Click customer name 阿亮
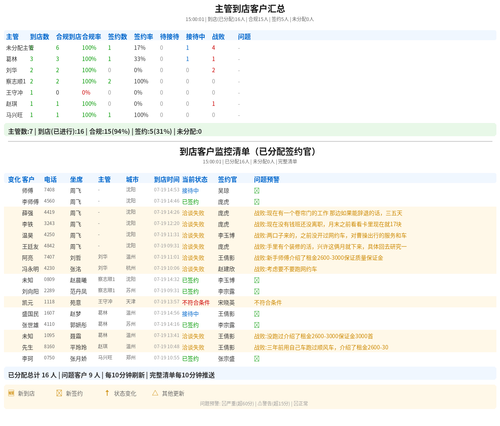This screenshot has width=500, height=426. (27, 258)
